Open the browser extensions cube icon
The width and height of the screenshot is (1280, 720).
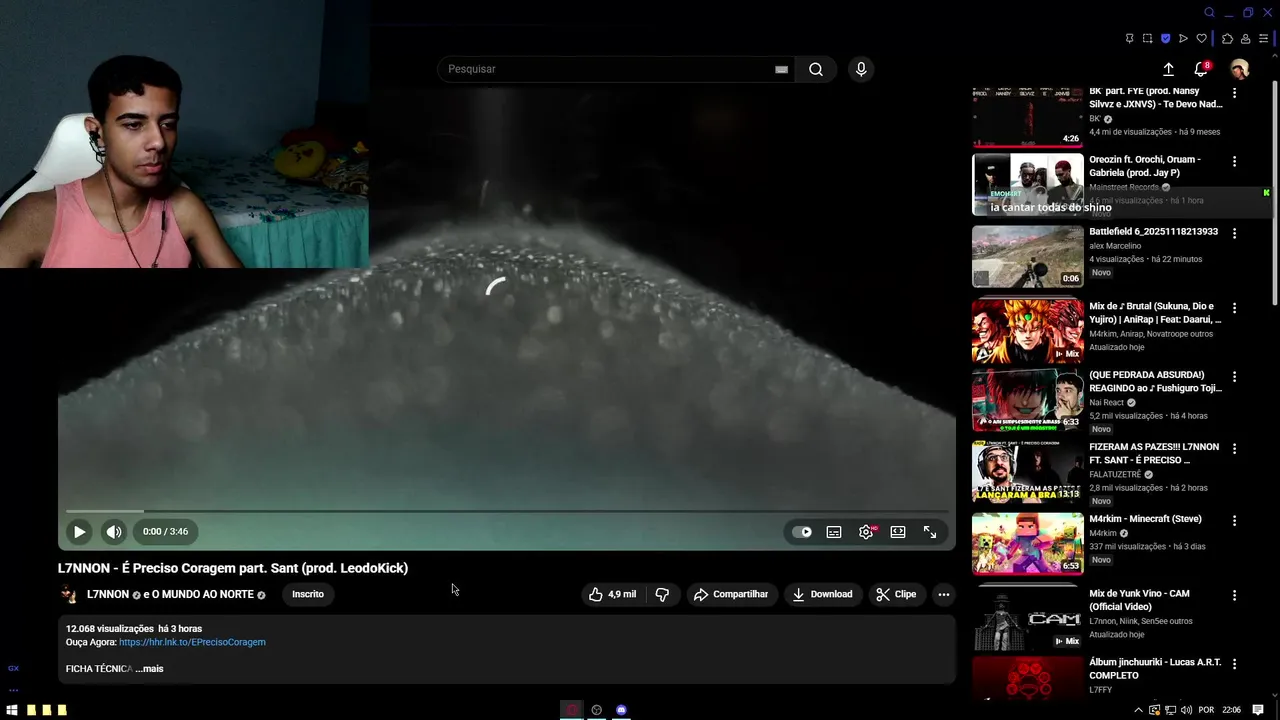point(1228,39)
